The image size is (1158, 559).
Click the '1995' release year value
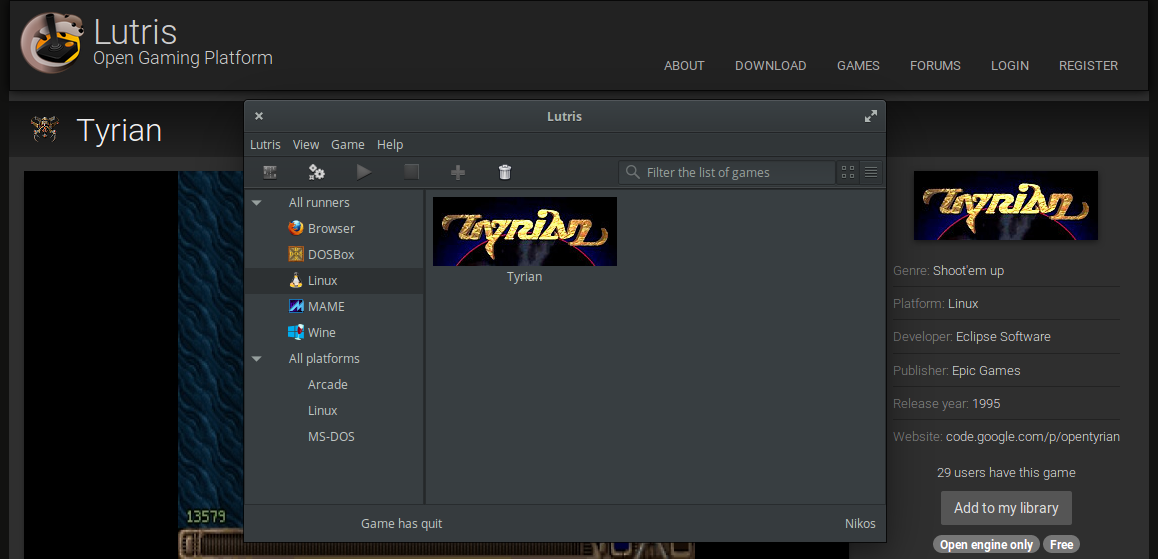[x=986, y=404]
